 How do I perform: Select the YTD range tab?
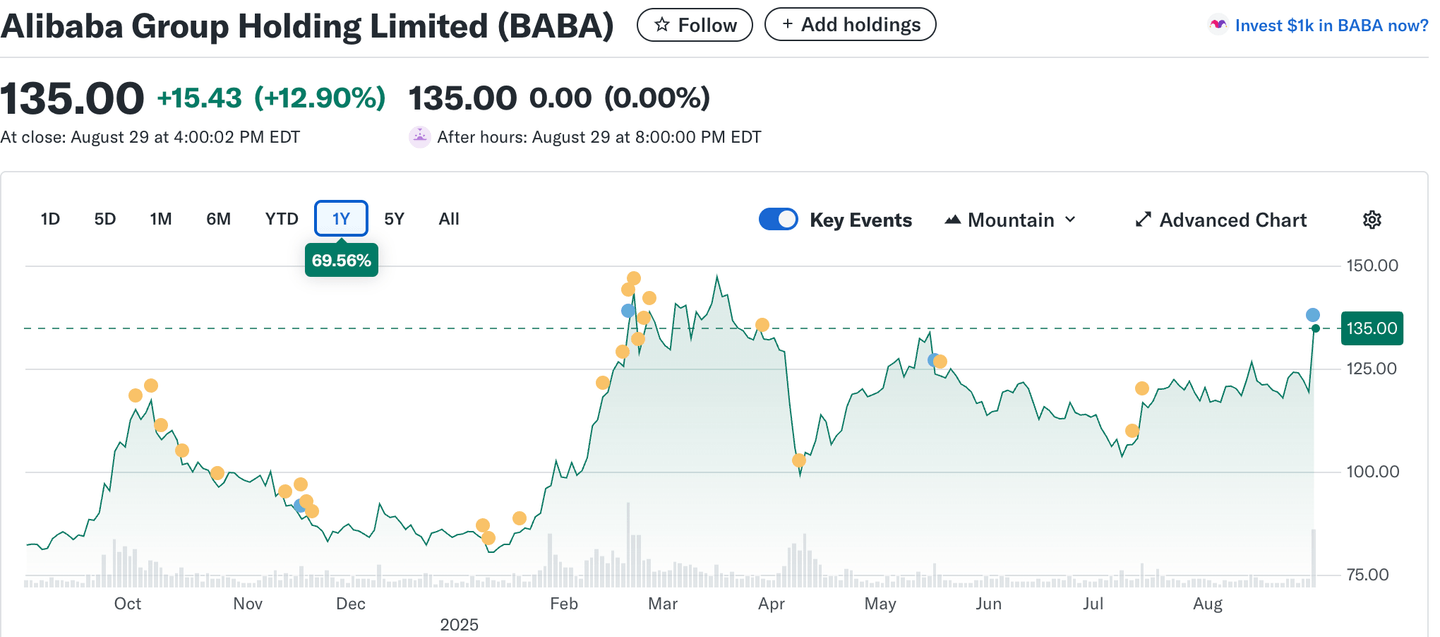pyautogui.click(x=281, y=219)
